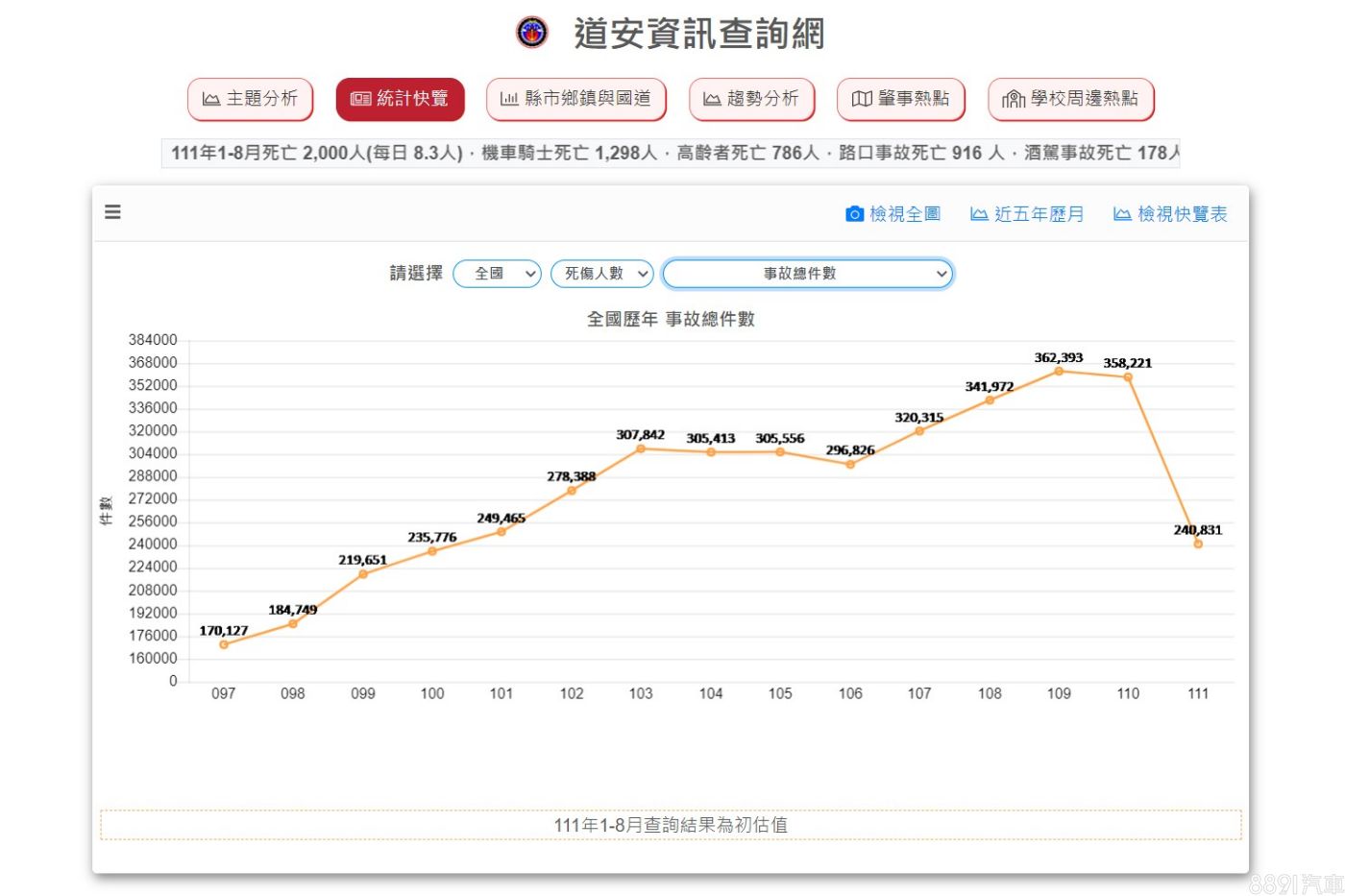Open the 檢視快覽表 link
Viewport: 1345px width, 896px height.
coord(1182,214)
